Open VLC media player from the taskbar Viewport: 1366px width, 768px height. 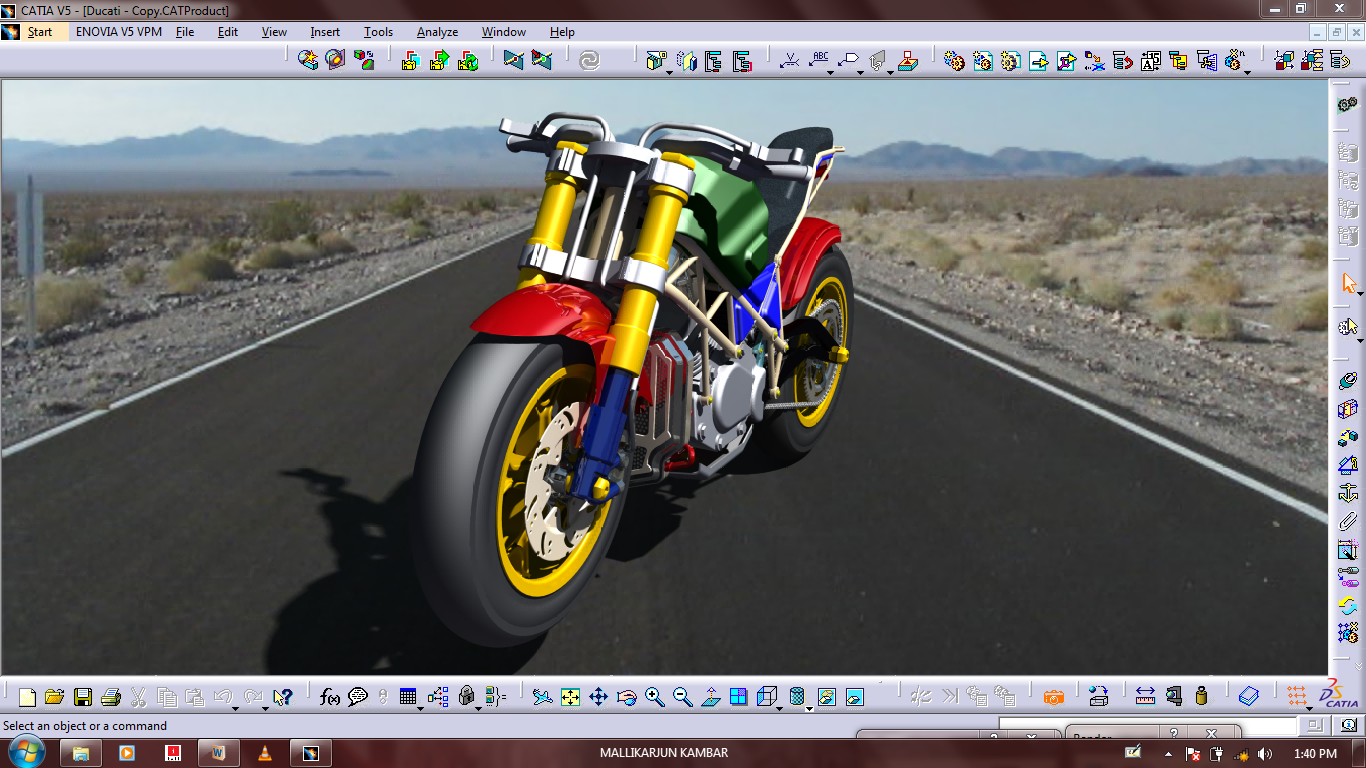pyautogui.click(x=265, y=752)
